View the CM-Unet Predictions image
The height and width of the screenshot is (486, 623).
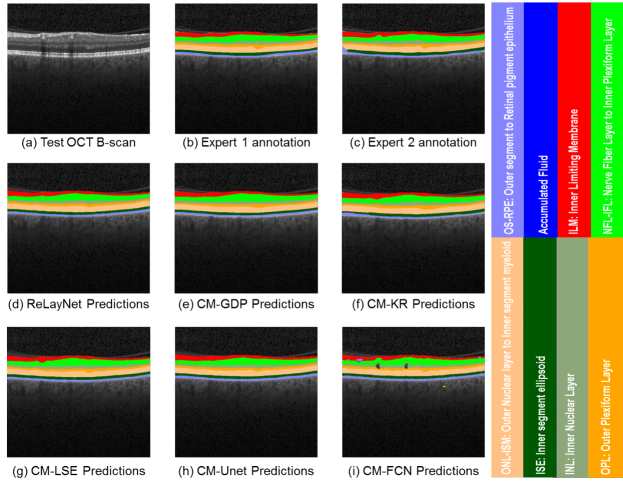246,392
